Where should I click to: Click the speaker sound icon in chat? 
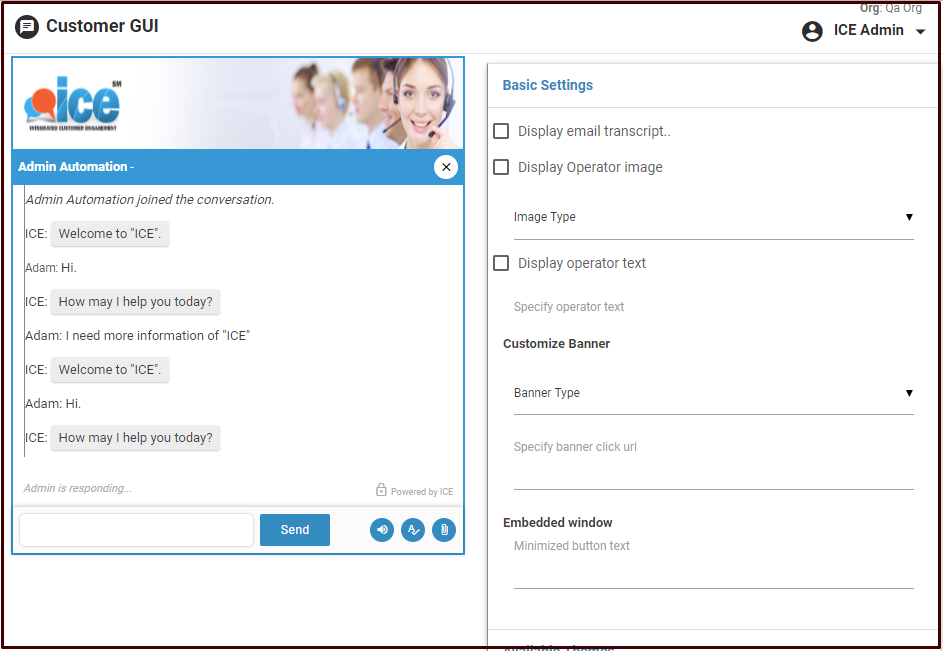tap(381, 530)
